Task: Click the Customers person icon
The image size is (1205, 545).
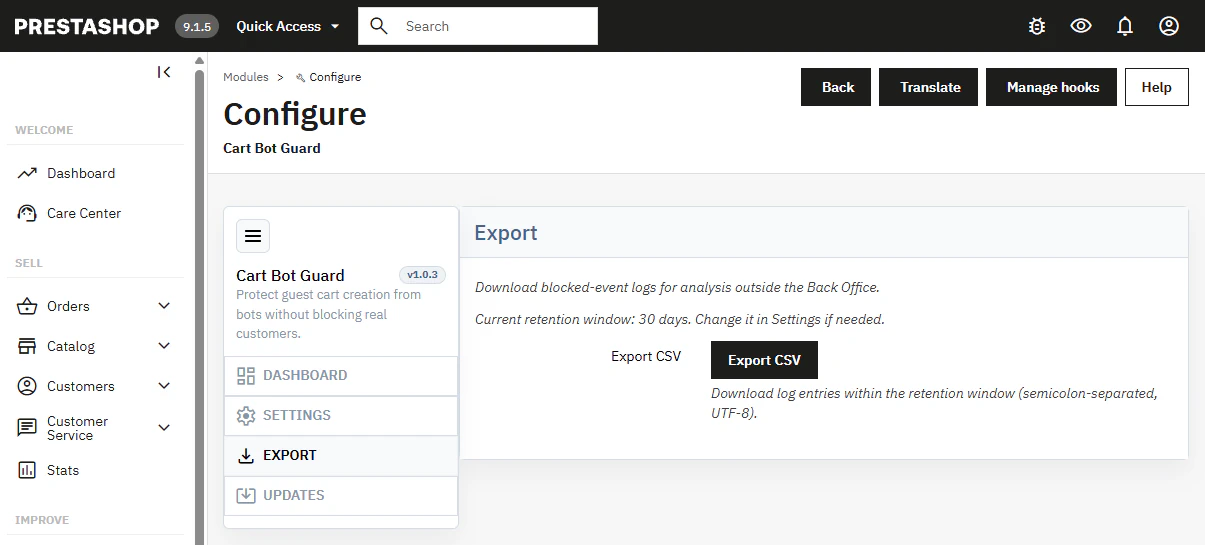Action: 28,386
